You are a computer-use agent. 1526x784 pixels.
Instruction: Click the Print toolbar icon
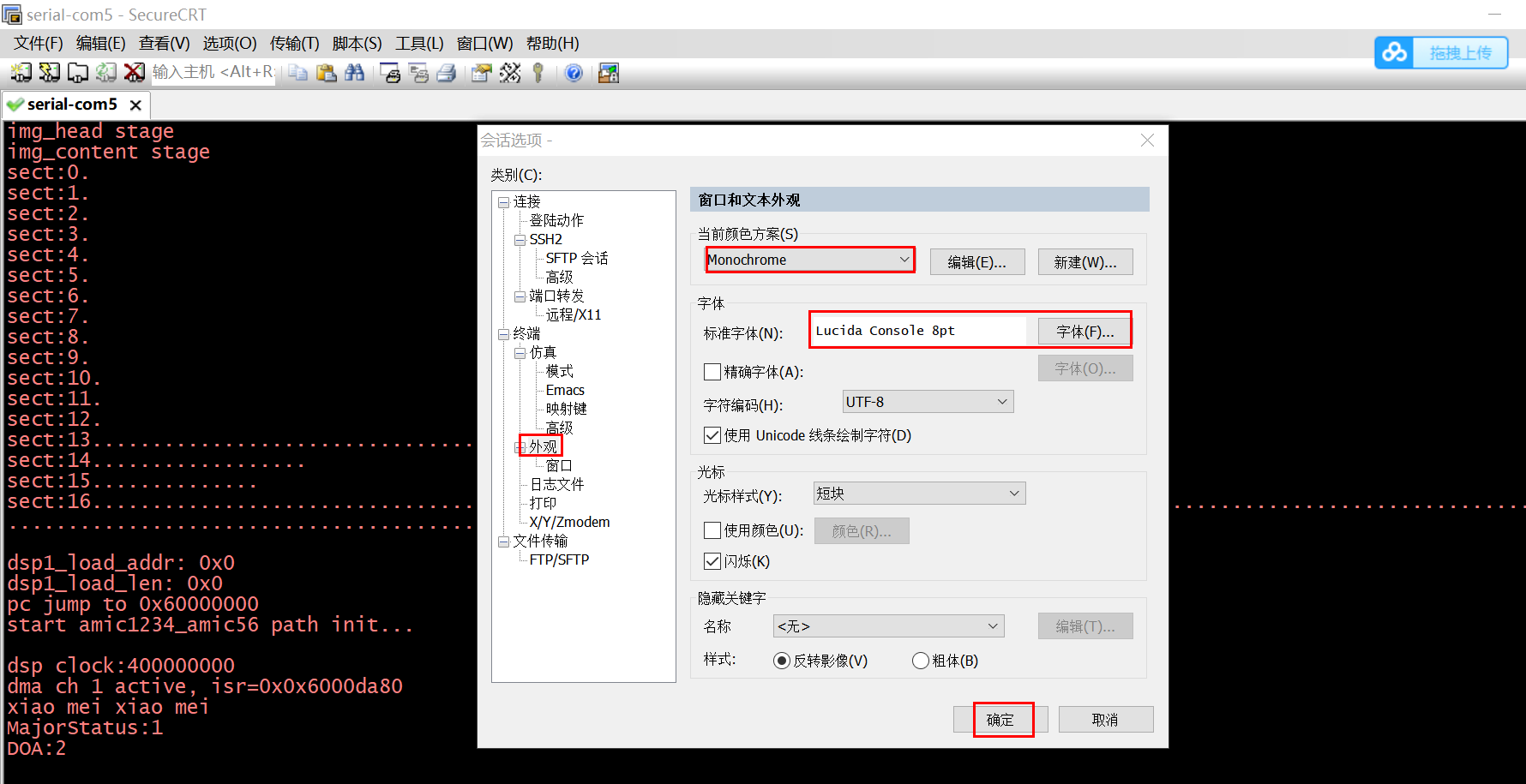click(447, 73)
